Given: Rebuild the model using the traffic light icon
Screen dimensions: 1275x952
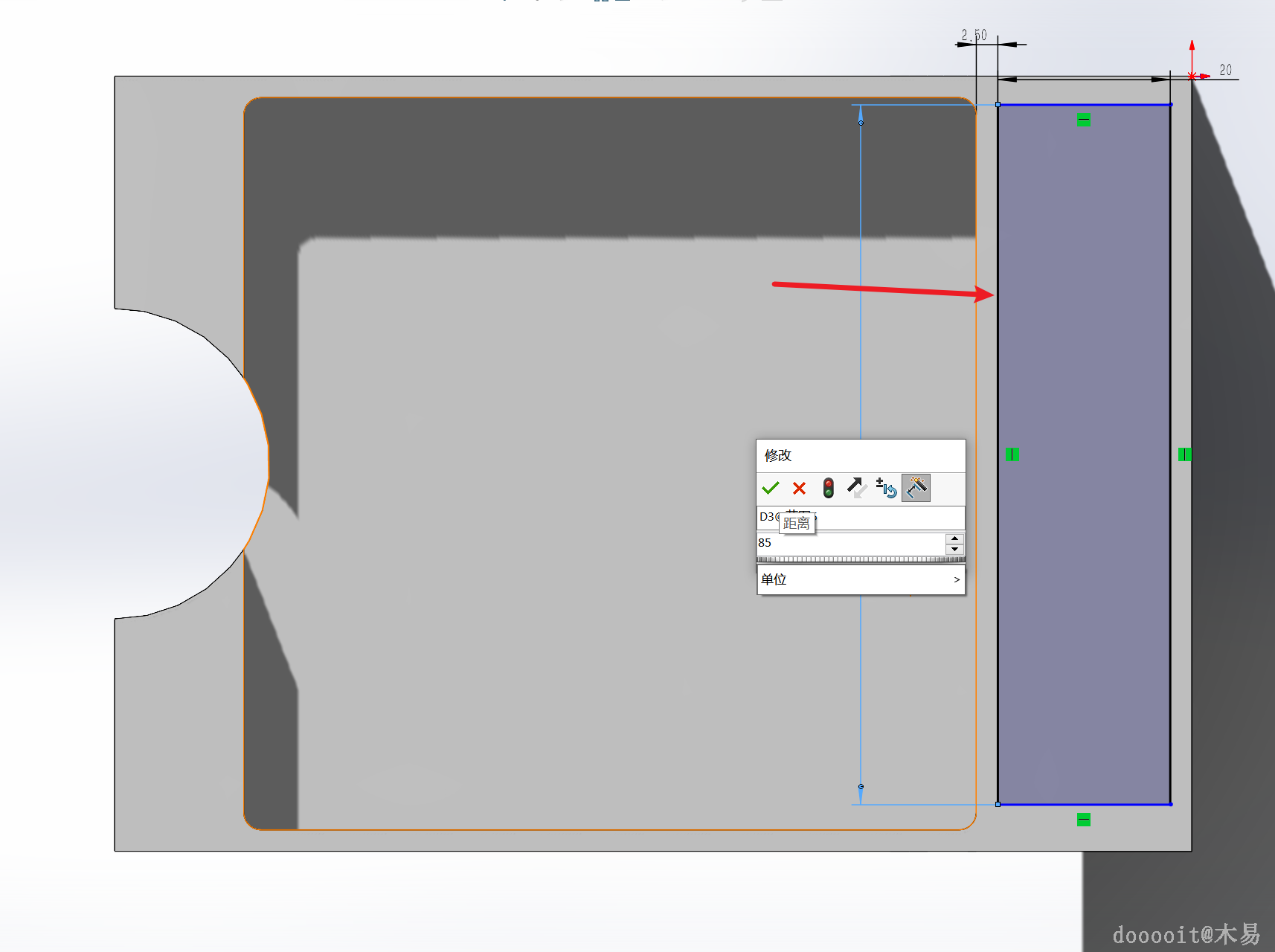Looking at the screenshot, I should pyautogui.click(x=829, y=488).
